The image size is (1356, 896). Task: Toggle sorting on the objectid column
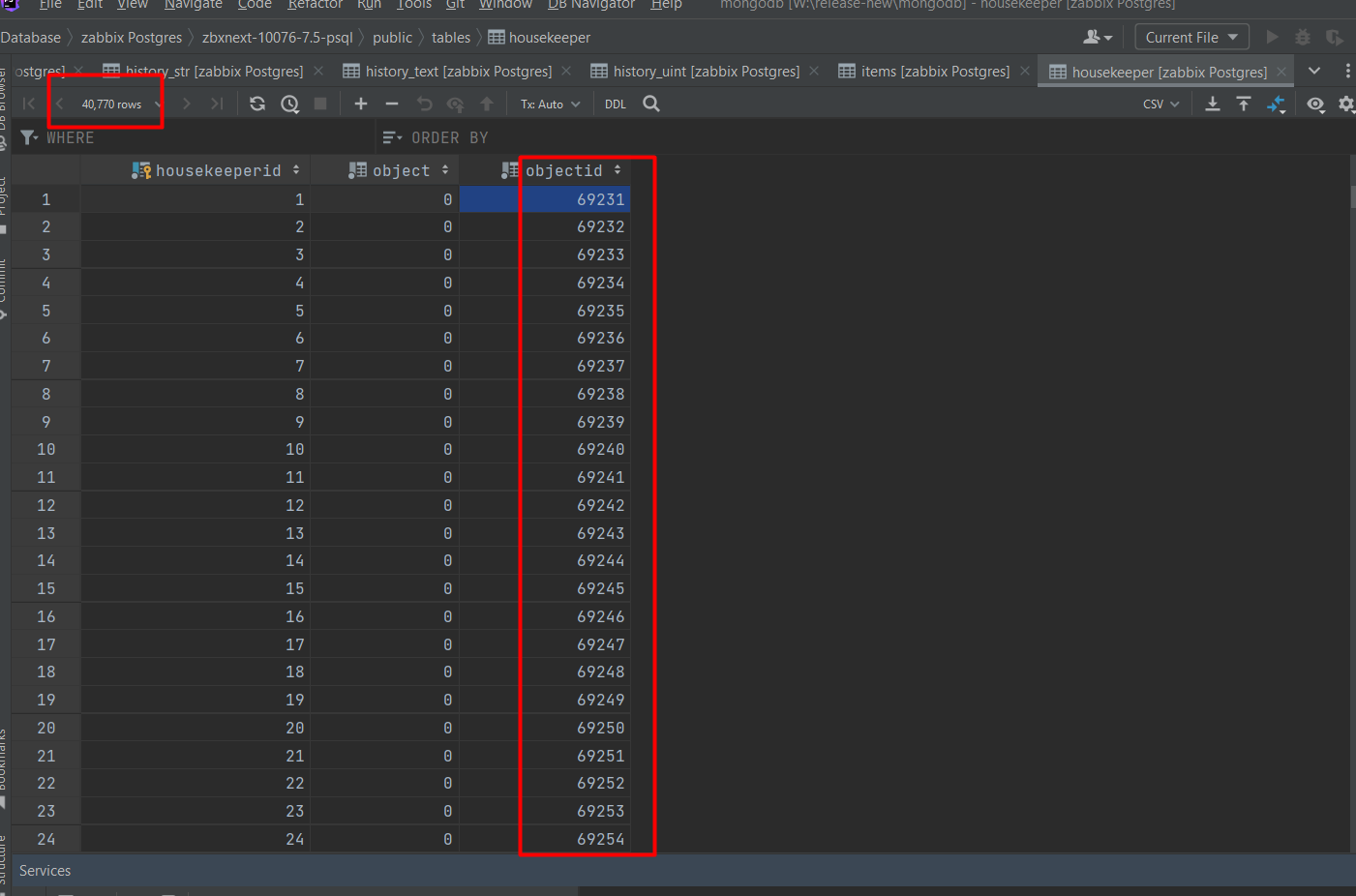tap(617, 170)
